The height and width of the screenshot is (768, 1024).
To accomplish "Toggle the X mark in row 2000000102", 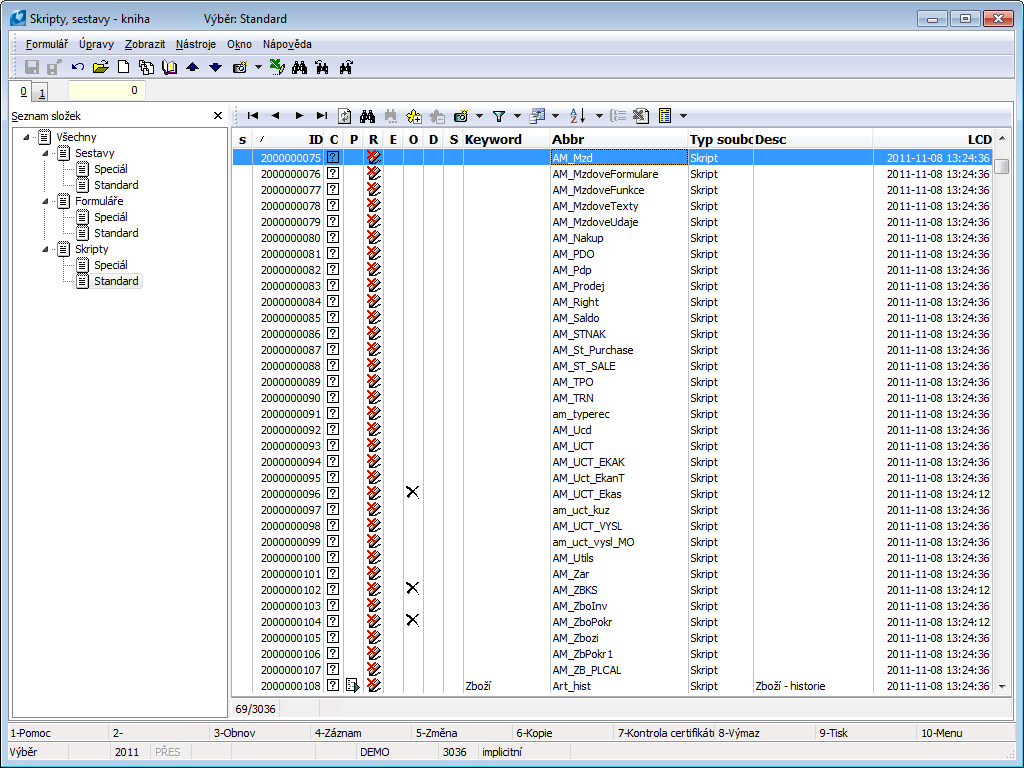I will (412, 589).
